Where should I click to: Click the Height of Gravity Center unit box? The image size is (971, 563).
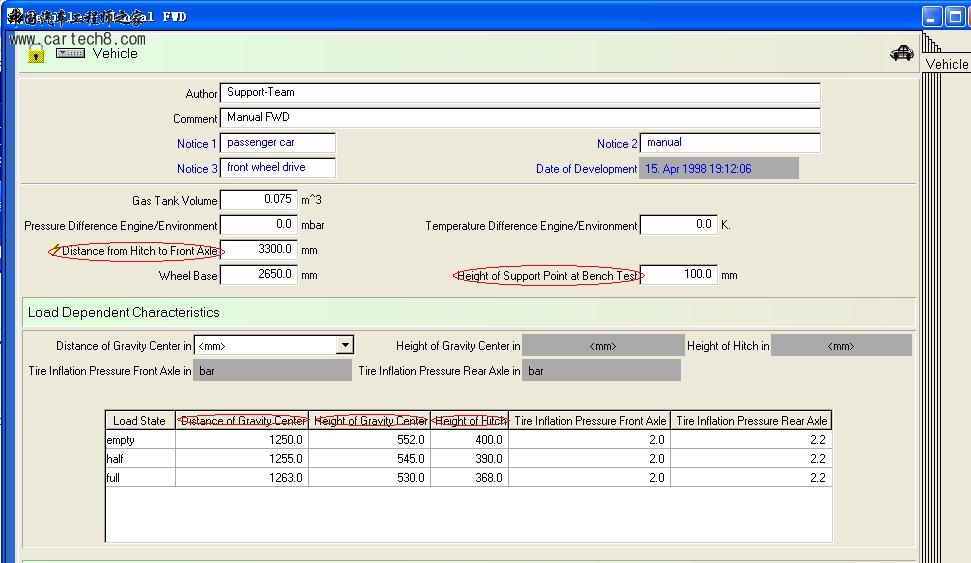603,346
